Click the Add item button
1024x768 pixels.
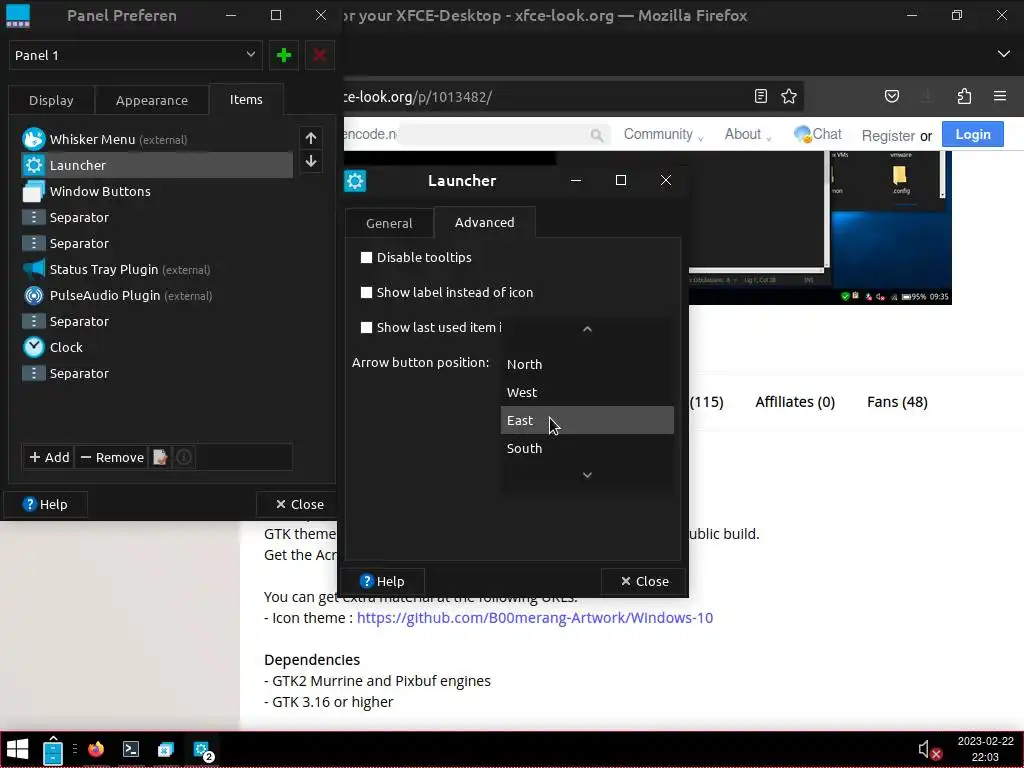(x=50, y=457)
